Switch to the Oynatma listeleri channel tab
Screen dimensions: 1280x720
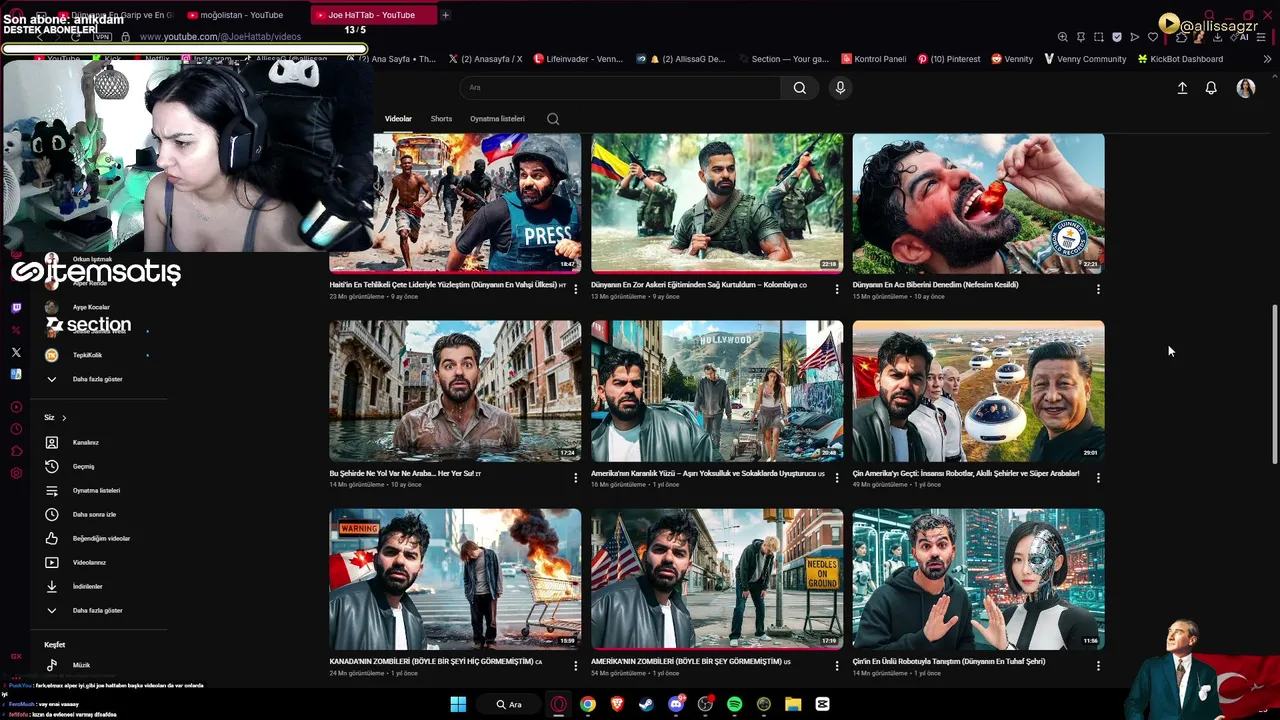click(497, 119)
